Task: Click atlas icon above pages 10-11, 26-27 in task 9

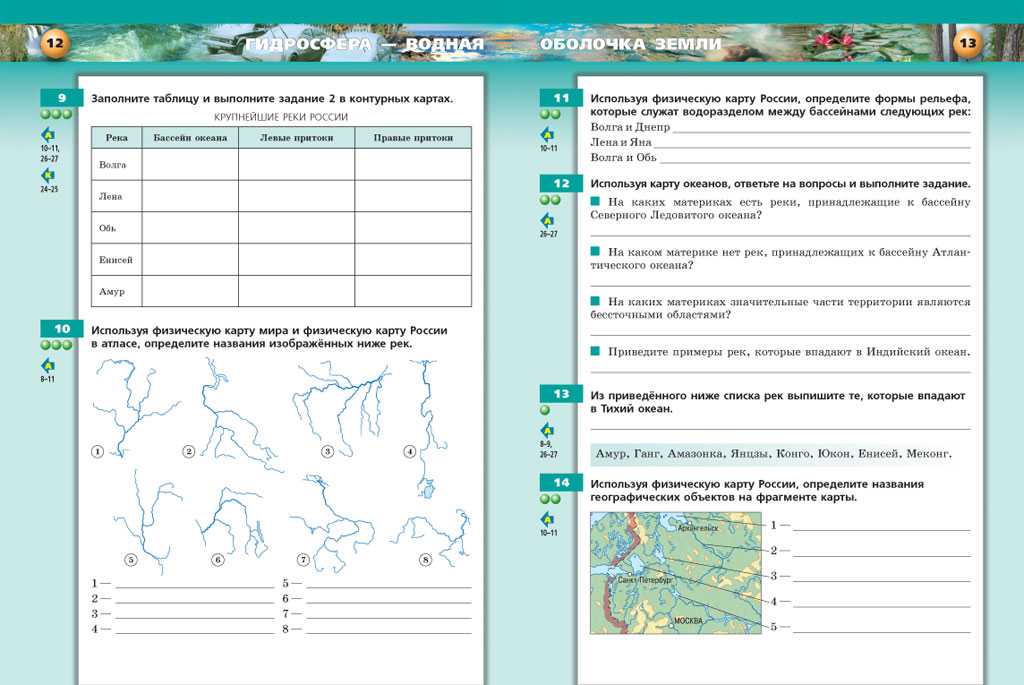Action: [x=48, y=135]
